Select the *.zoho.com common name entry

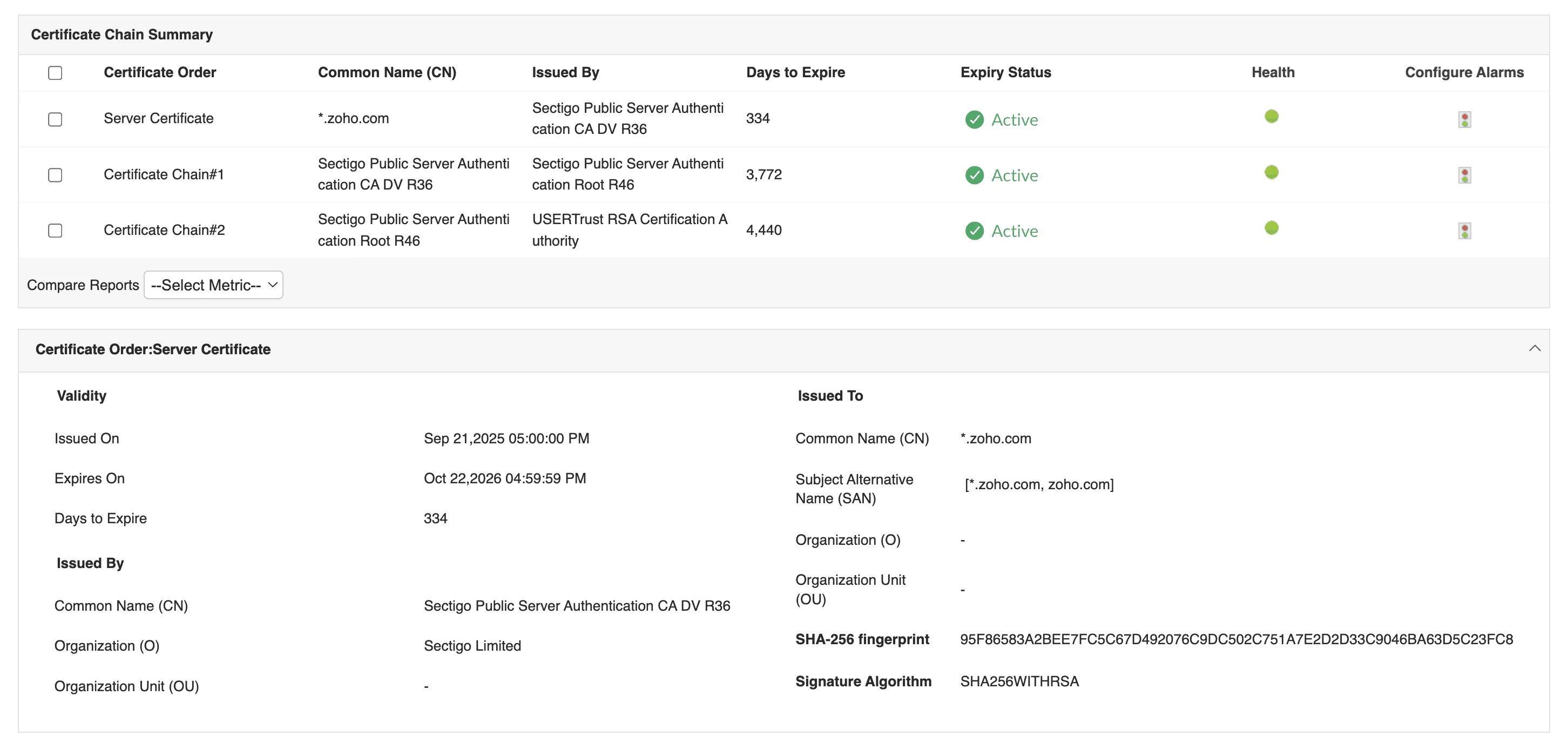click(353, 118)
